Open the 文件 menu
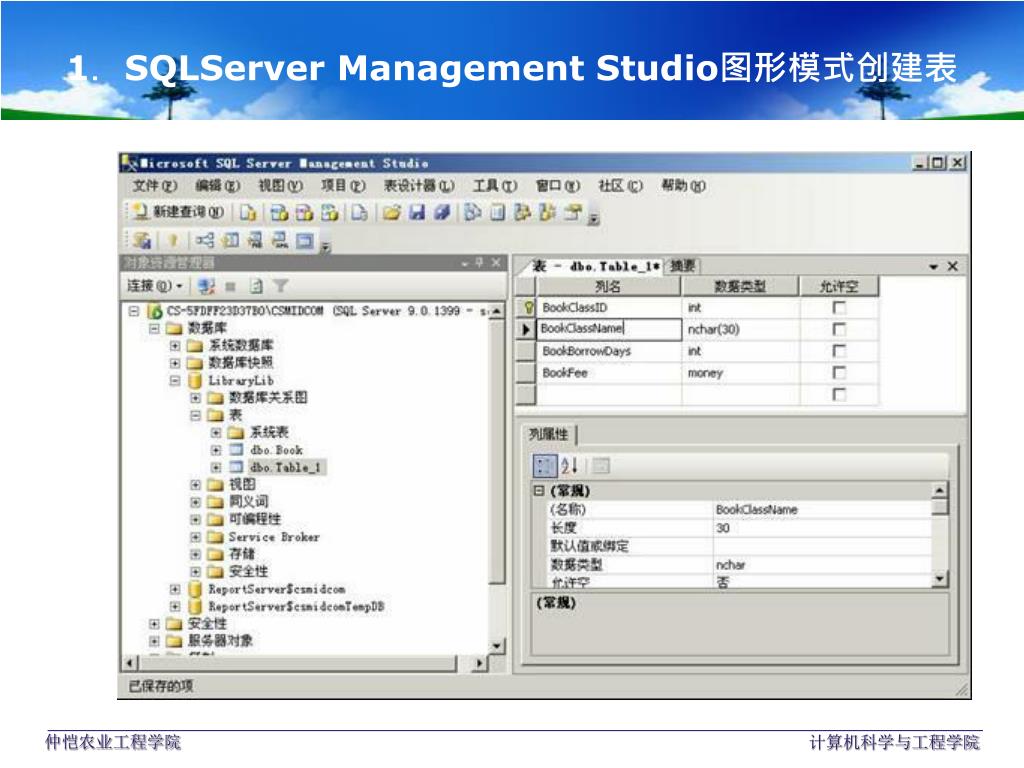Viewport: 1024px width, 768px height. (x=155, y=185)
